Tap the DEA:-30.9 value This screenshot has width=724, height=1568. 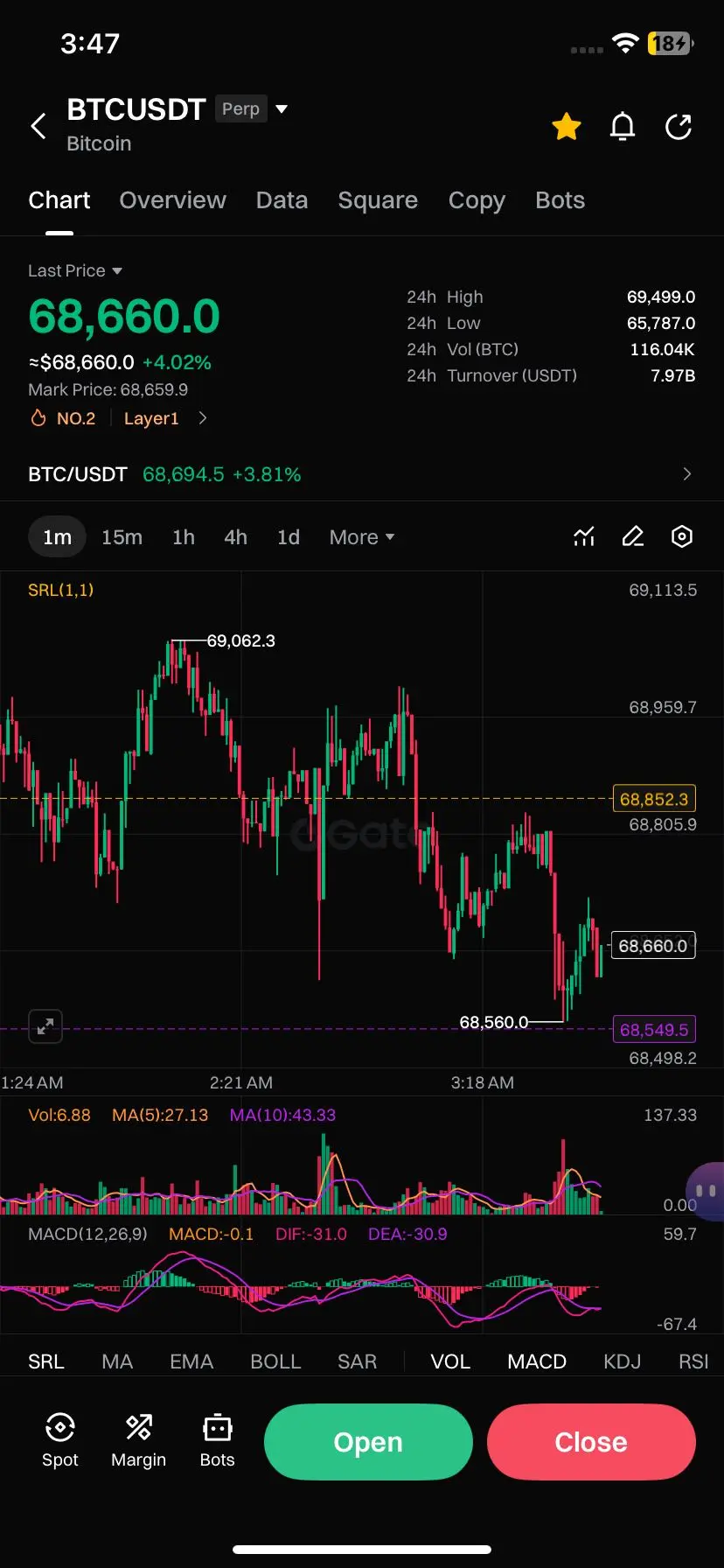[407, 1234]
